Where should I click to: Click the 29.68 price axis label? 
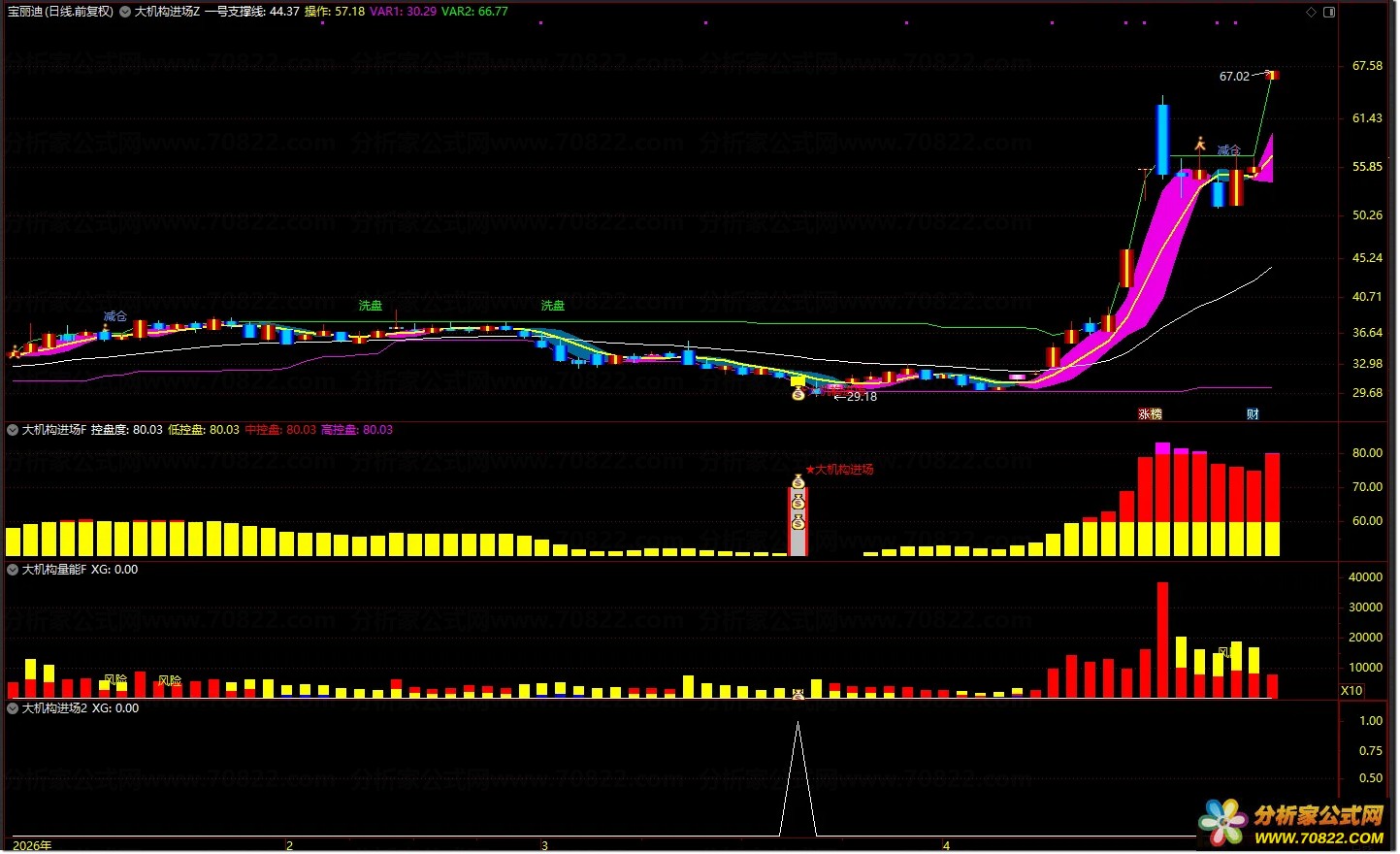1367,393
